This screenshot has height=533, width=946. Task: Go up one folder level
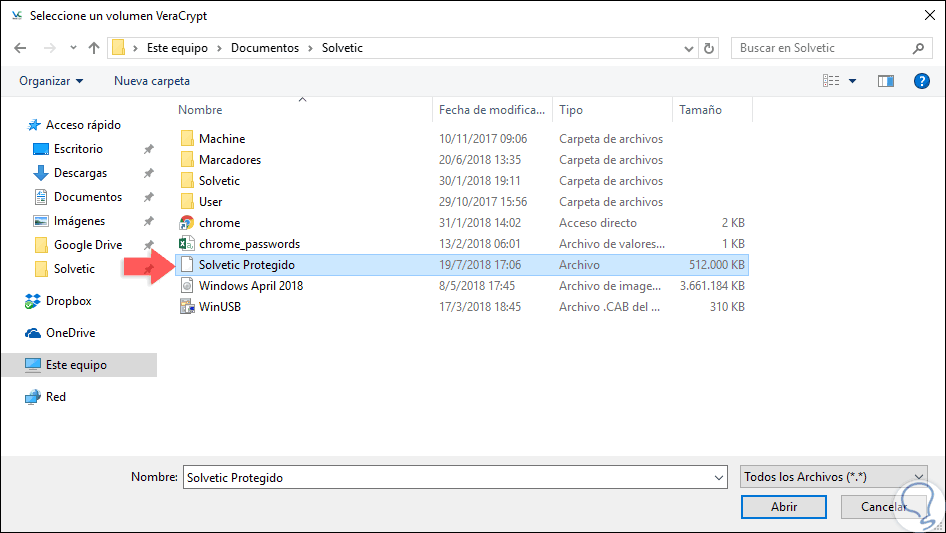coord(94,48)
